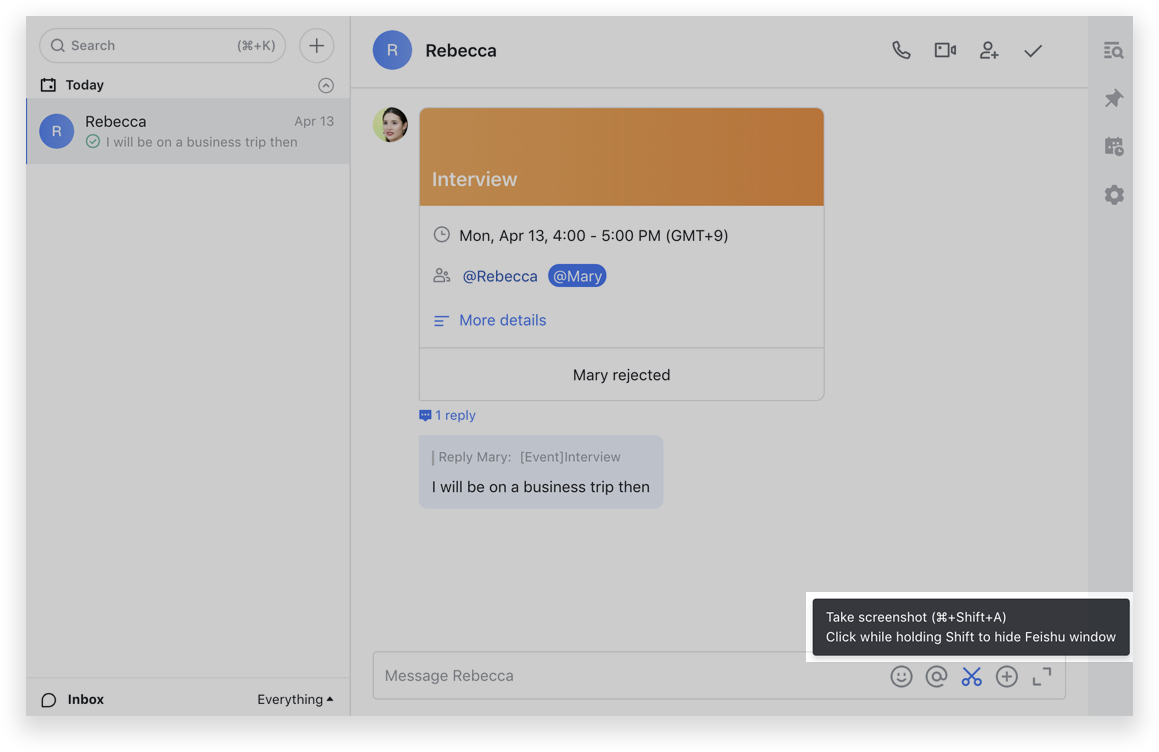
Task: Click the More details lines icon
Action: tap(441, 321)
